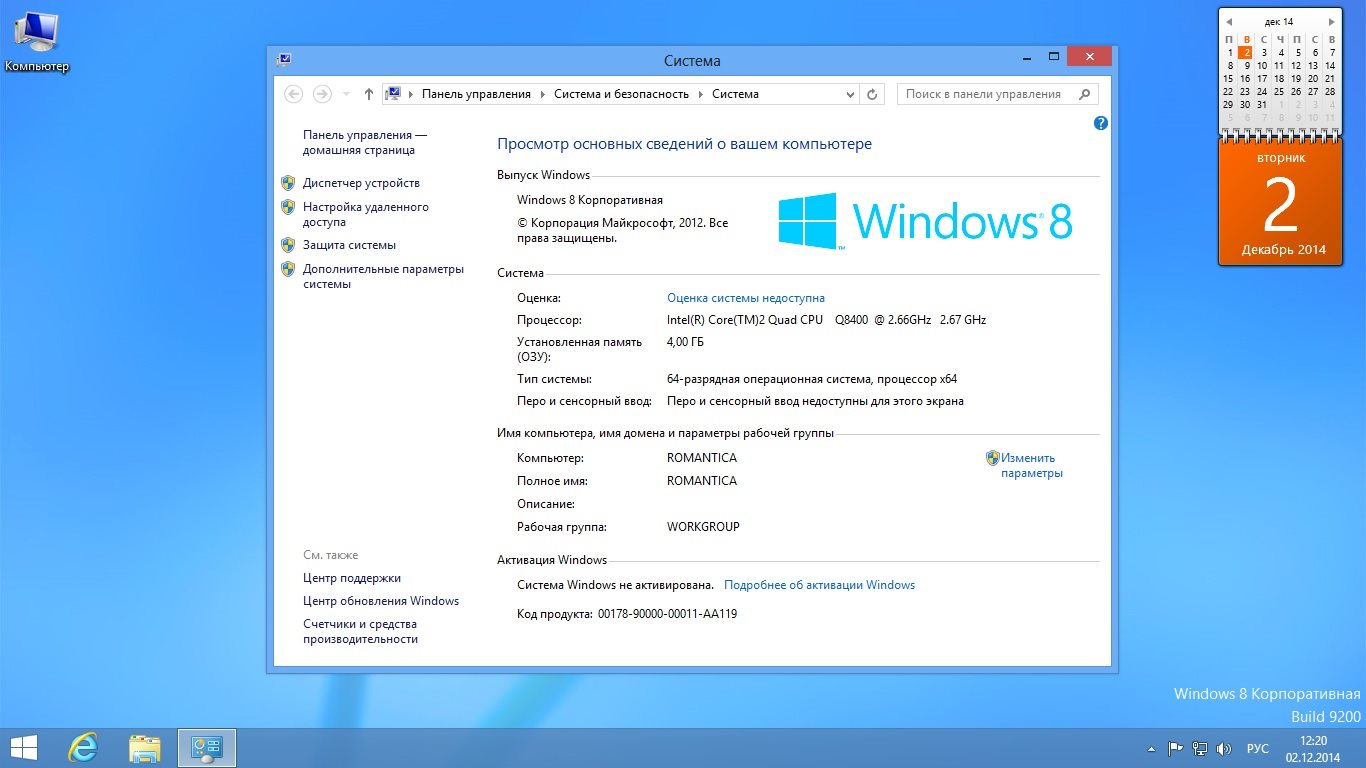Click Windows 8 logo in system info
The image size is (1366, 768).
click(x=925, y=221)
